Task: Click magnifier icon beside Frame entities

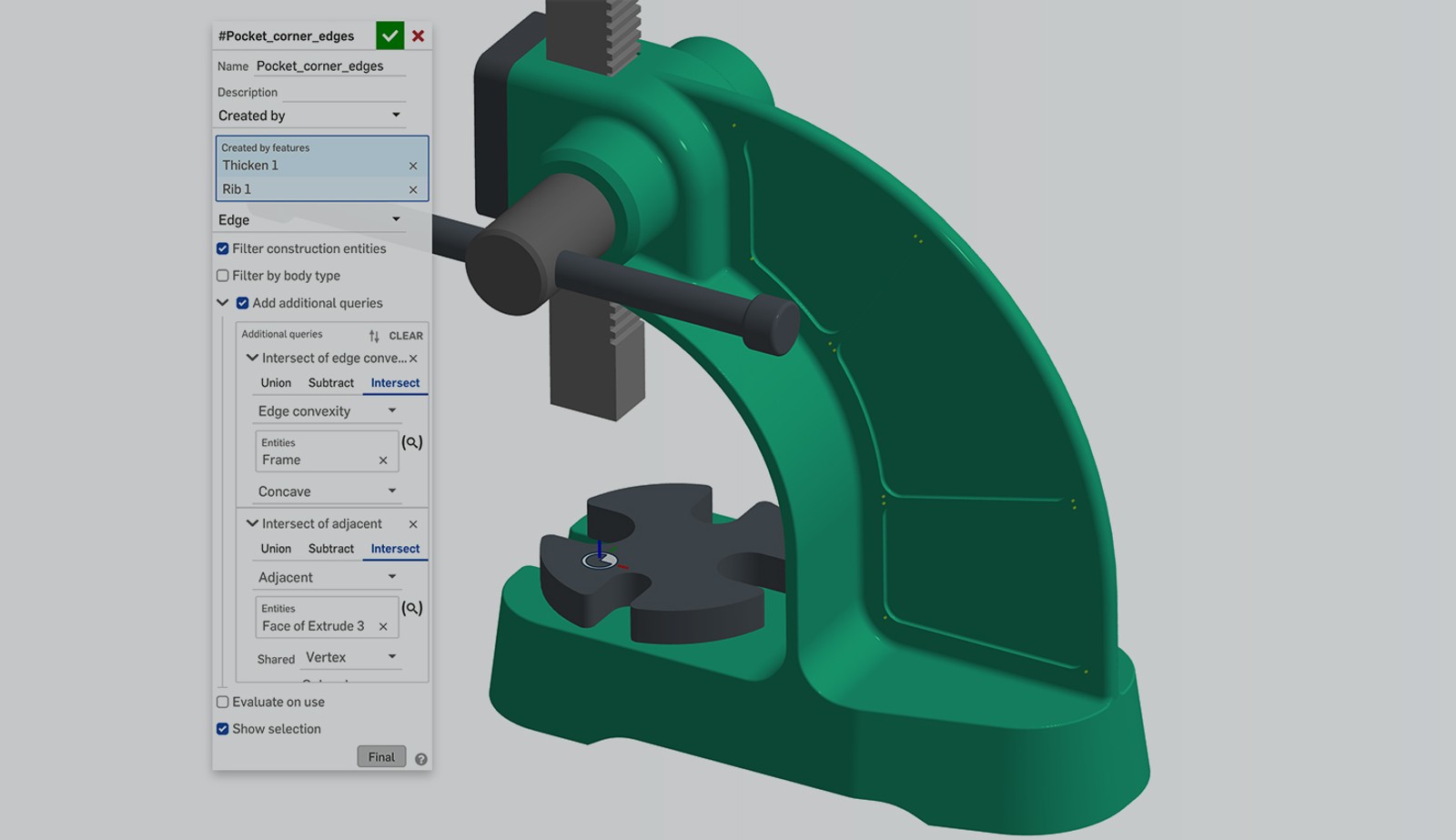Action: coord(412,442)
